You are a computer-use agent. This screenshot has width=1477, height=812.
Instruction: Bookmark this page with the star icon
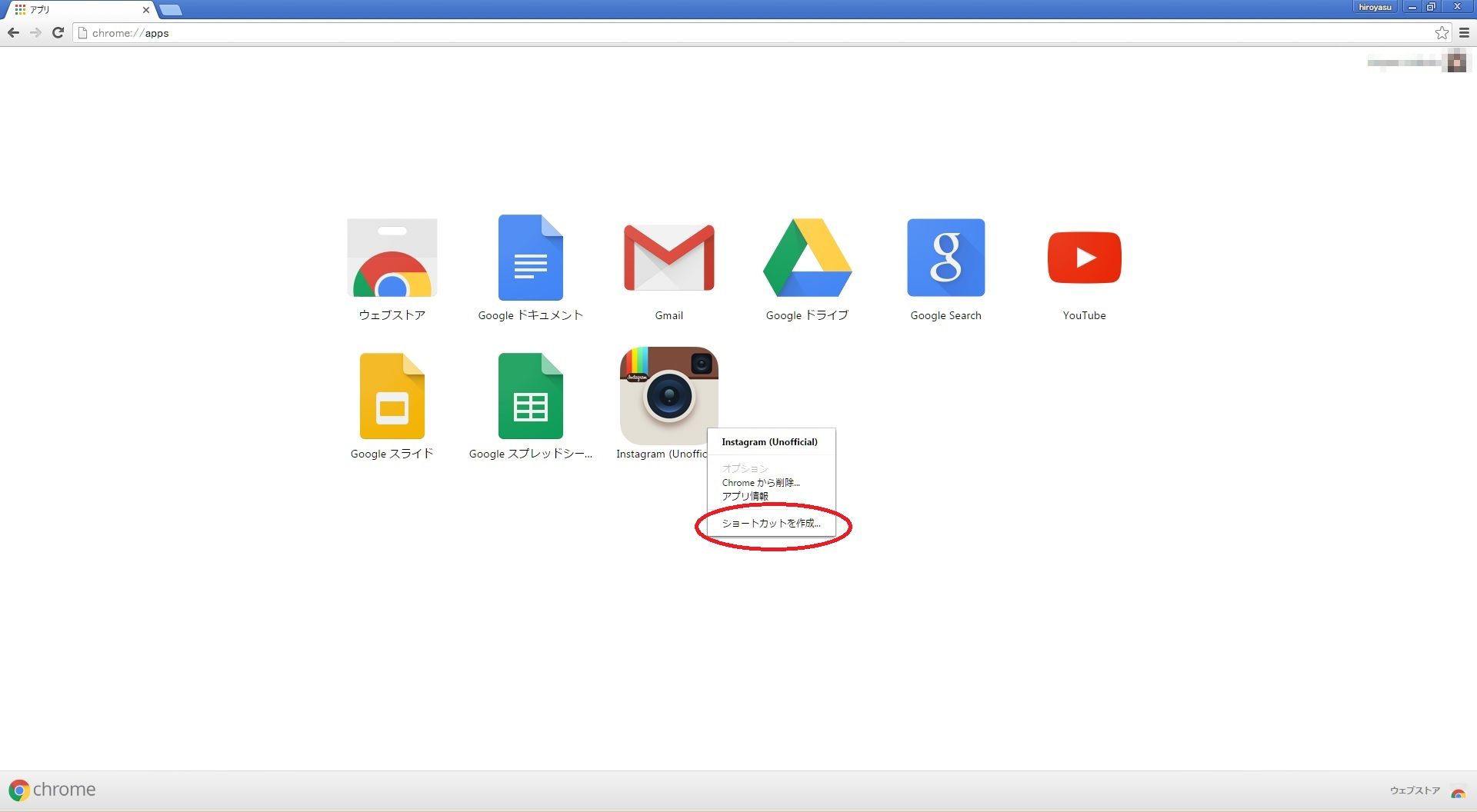tap(1442, 32)
